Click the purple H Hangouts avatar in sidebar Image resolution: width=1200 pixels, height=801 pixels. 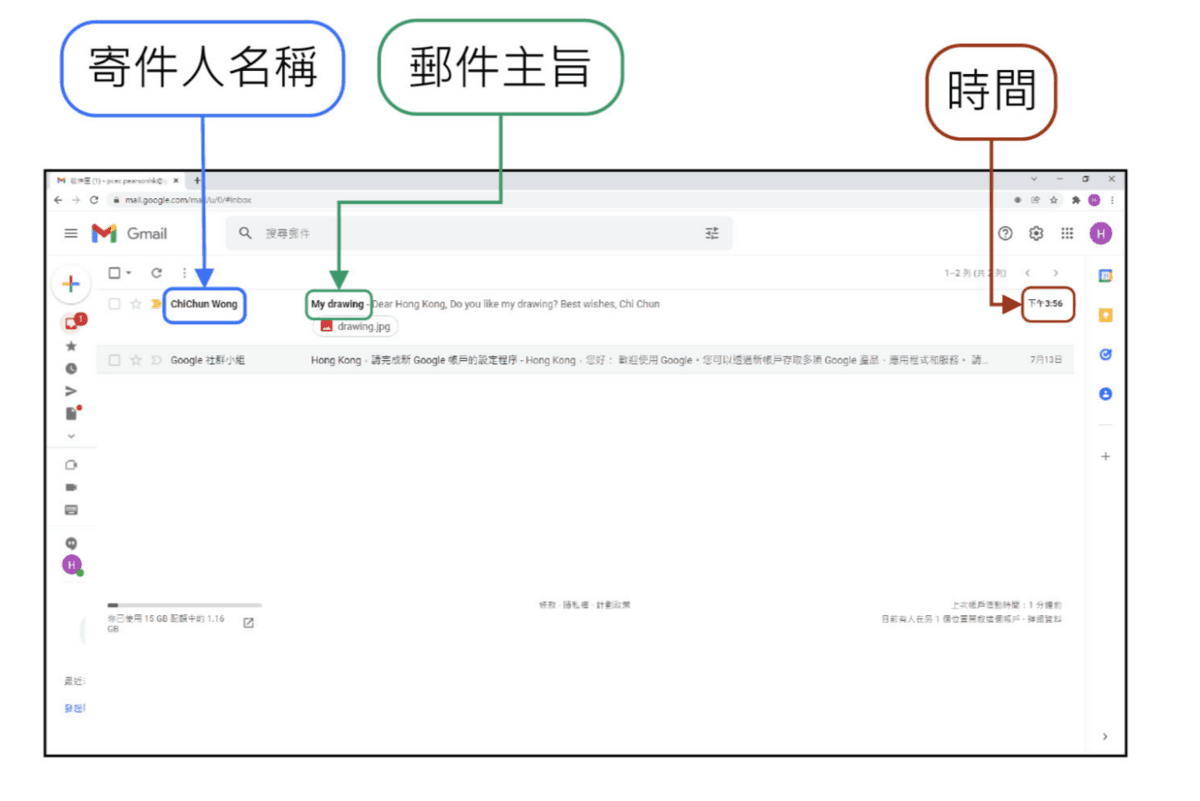(71, 564)
